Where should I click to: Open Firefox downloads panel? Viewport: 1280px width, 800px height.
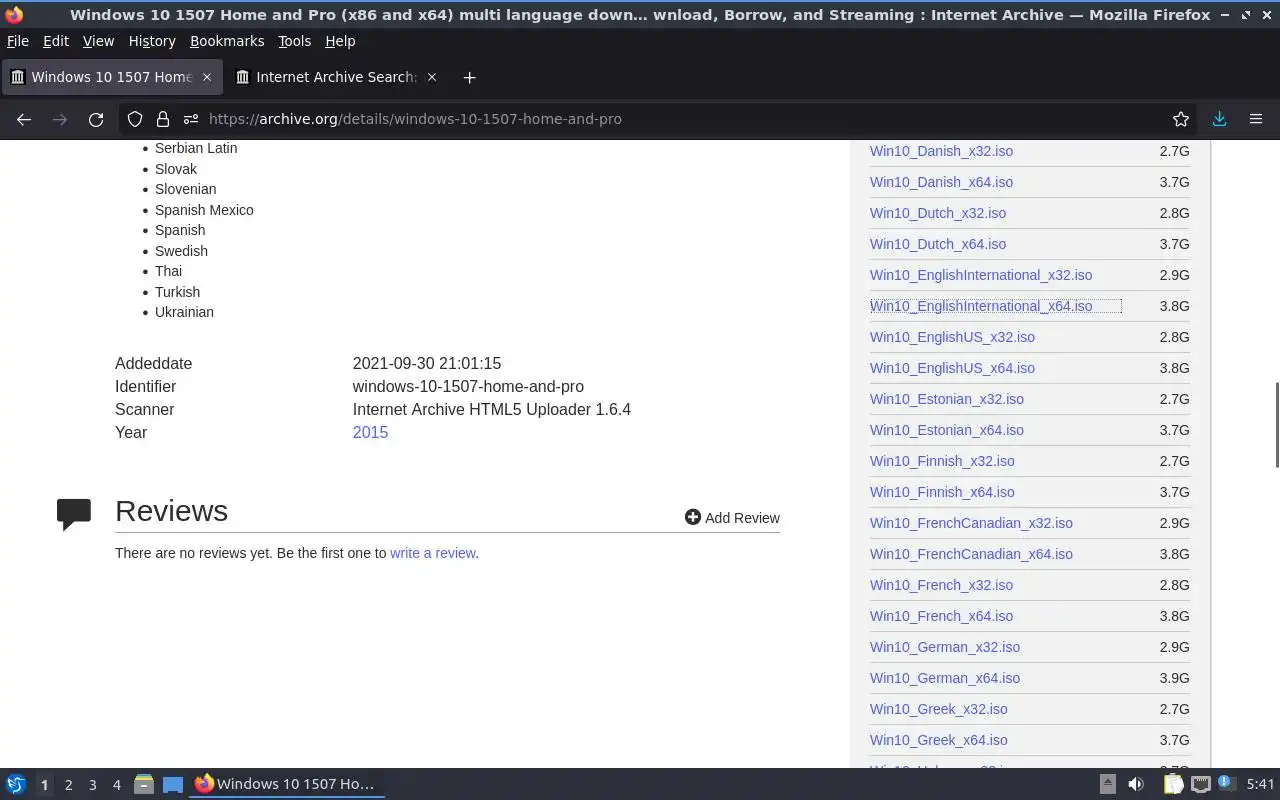pos(1219,119)
